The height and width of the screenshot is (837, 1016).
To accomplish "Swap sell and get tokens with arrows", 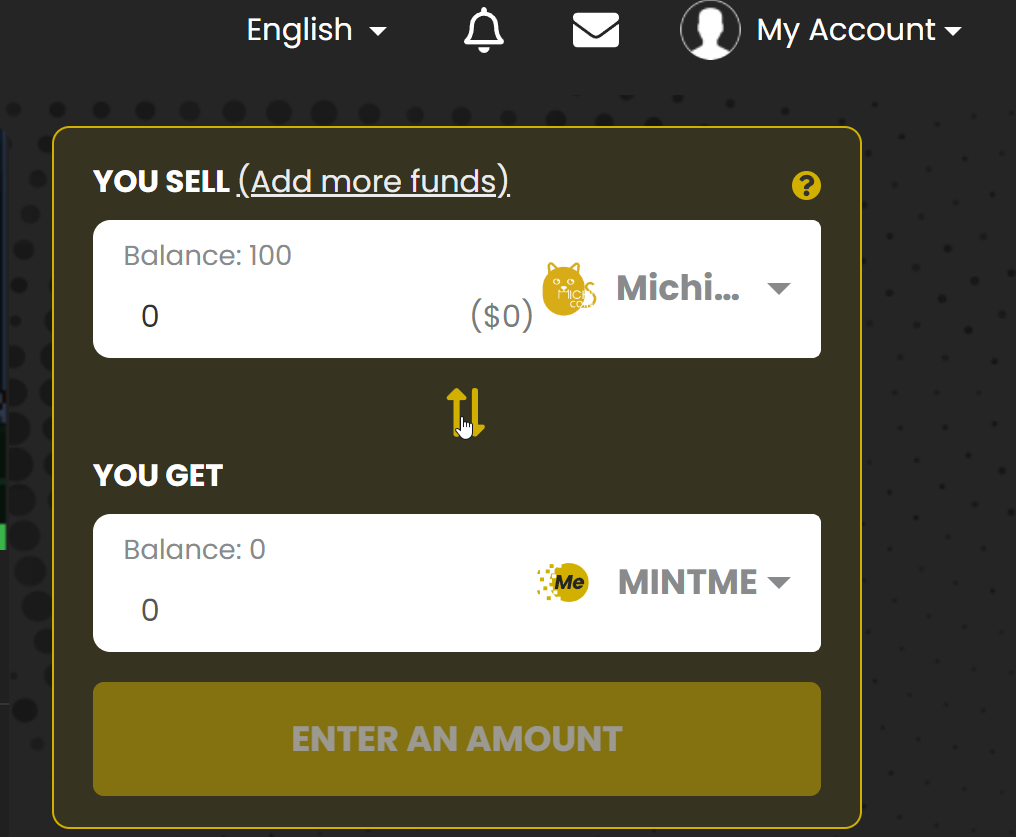I will 465,412.
